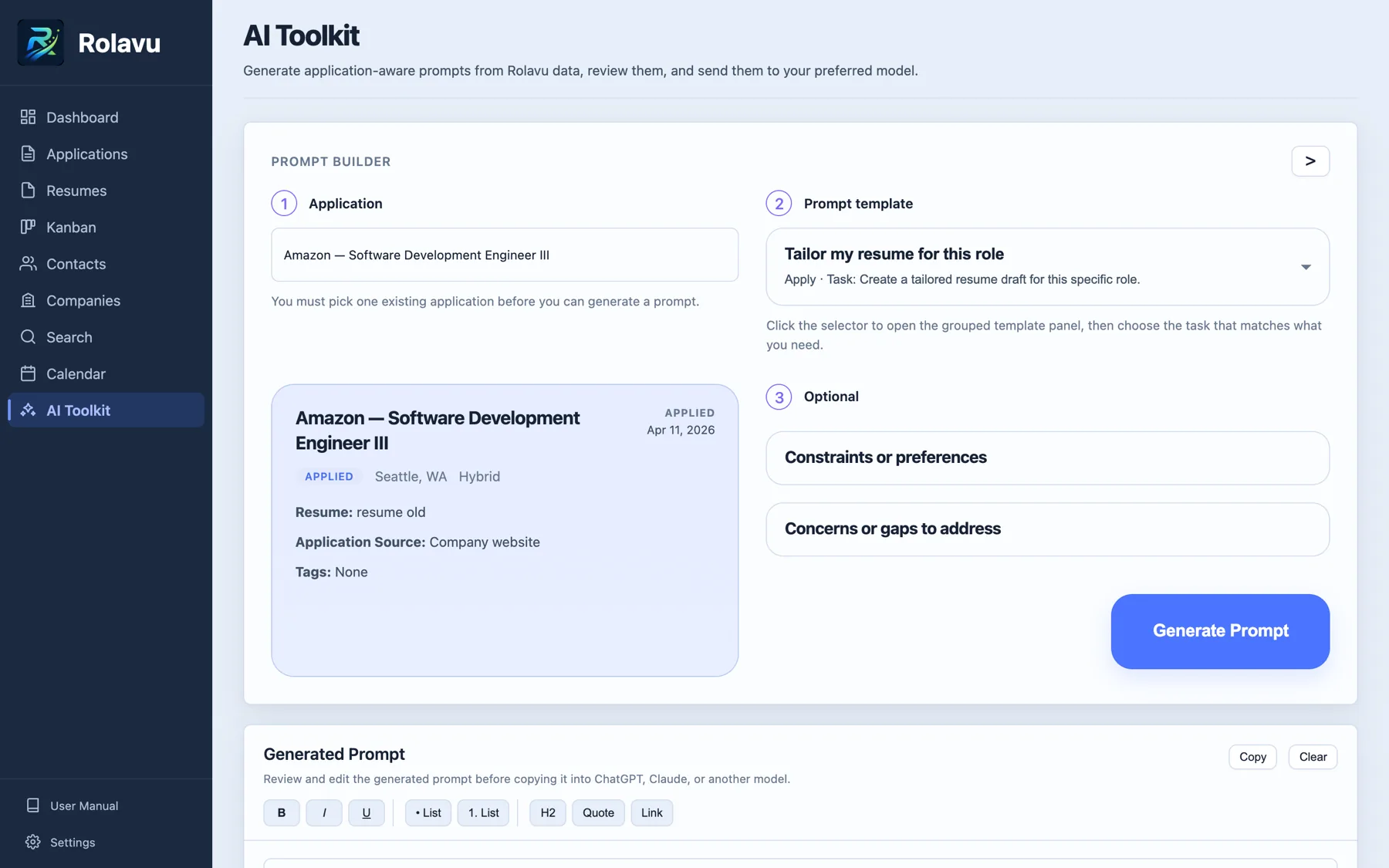Toggle bold formatting in the prompt editor

[x=281, y=812]
